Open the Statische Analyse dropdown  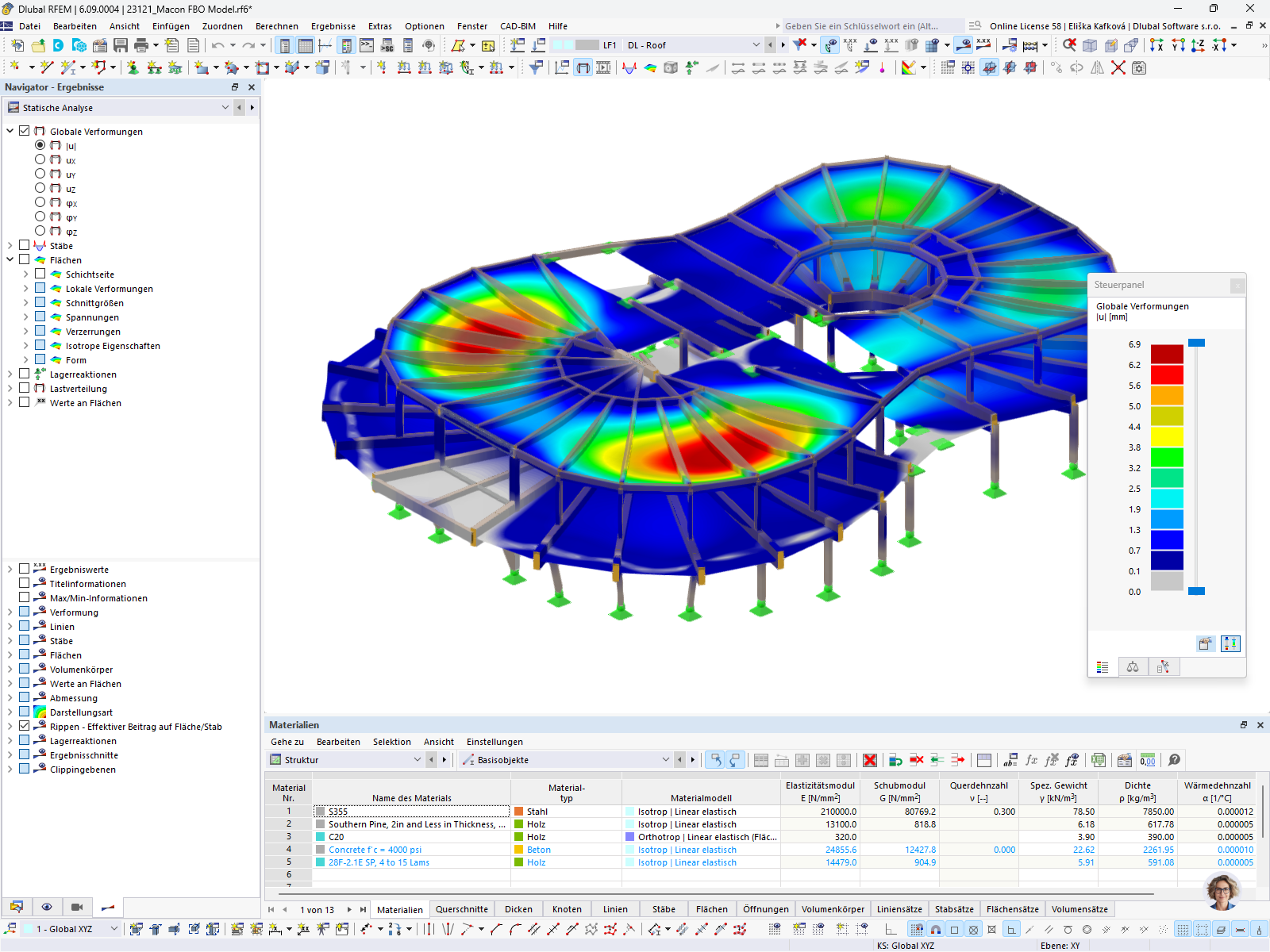pyautogui.click(x=225, y=107)
